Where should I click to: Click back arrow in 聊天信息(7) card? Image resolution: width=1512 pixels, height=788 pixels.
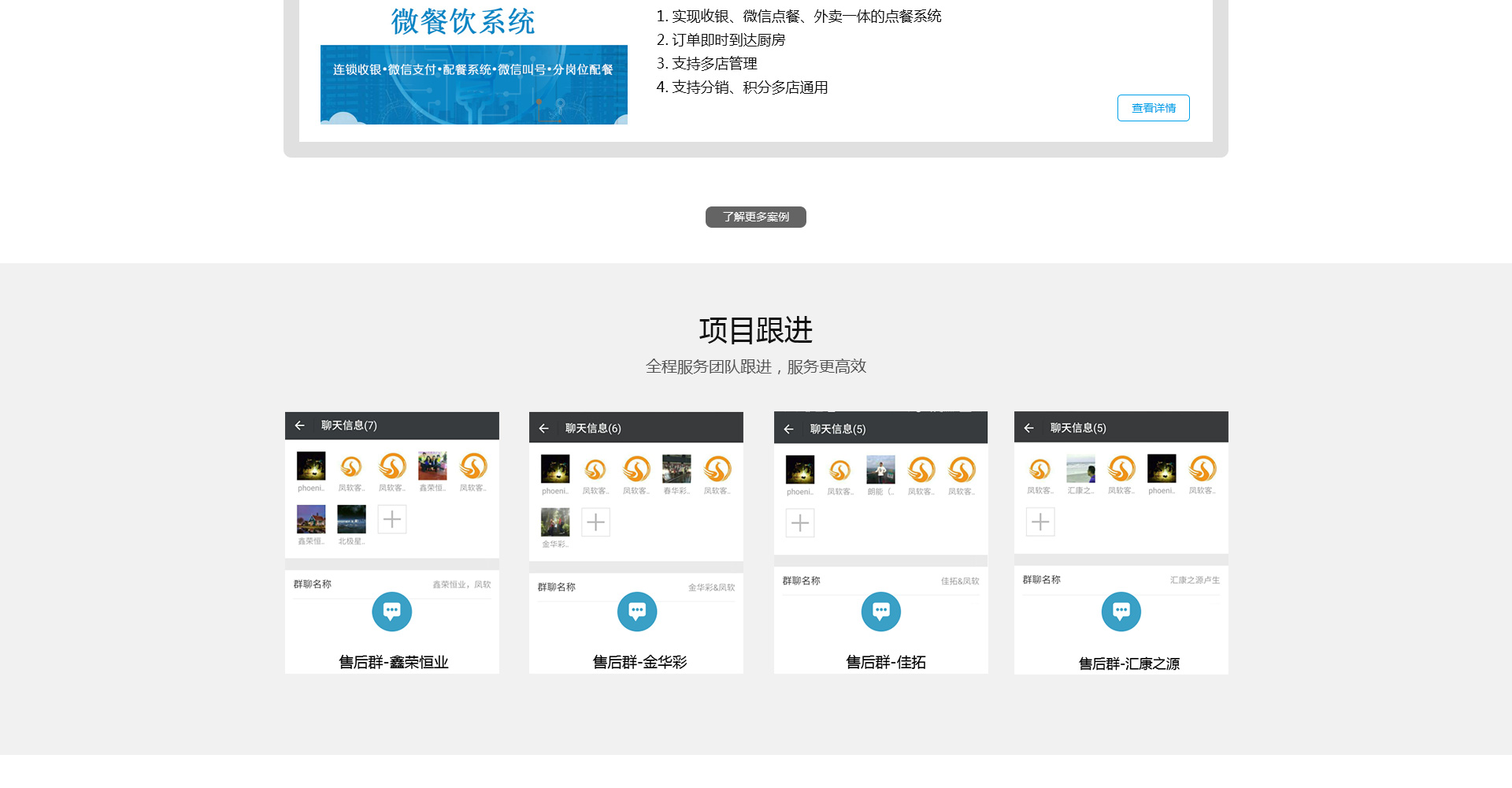300,426
